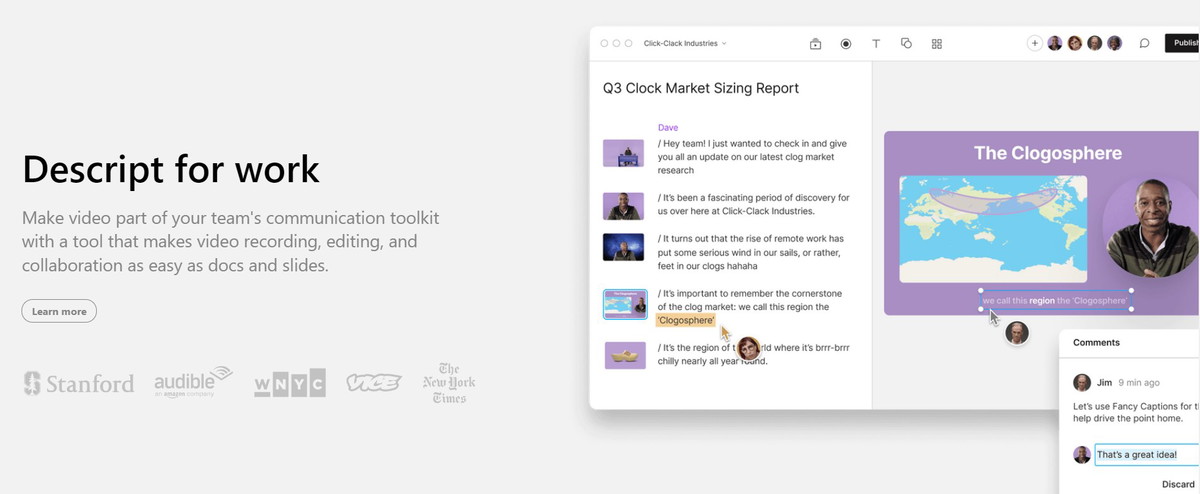Viewport: 1200px width, 494px height.
Task: Select the clog shoe clip thumbnail
Action: pyautogui.click(x=625, y=355)
